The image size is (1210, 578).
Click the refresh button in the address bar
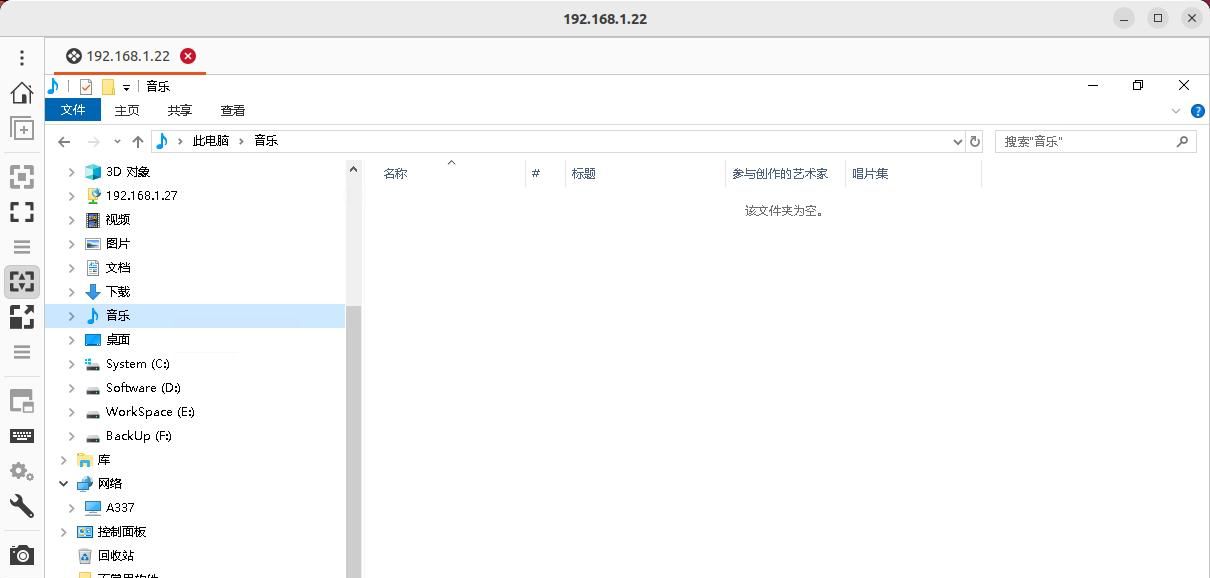click(x=975, y=141)
